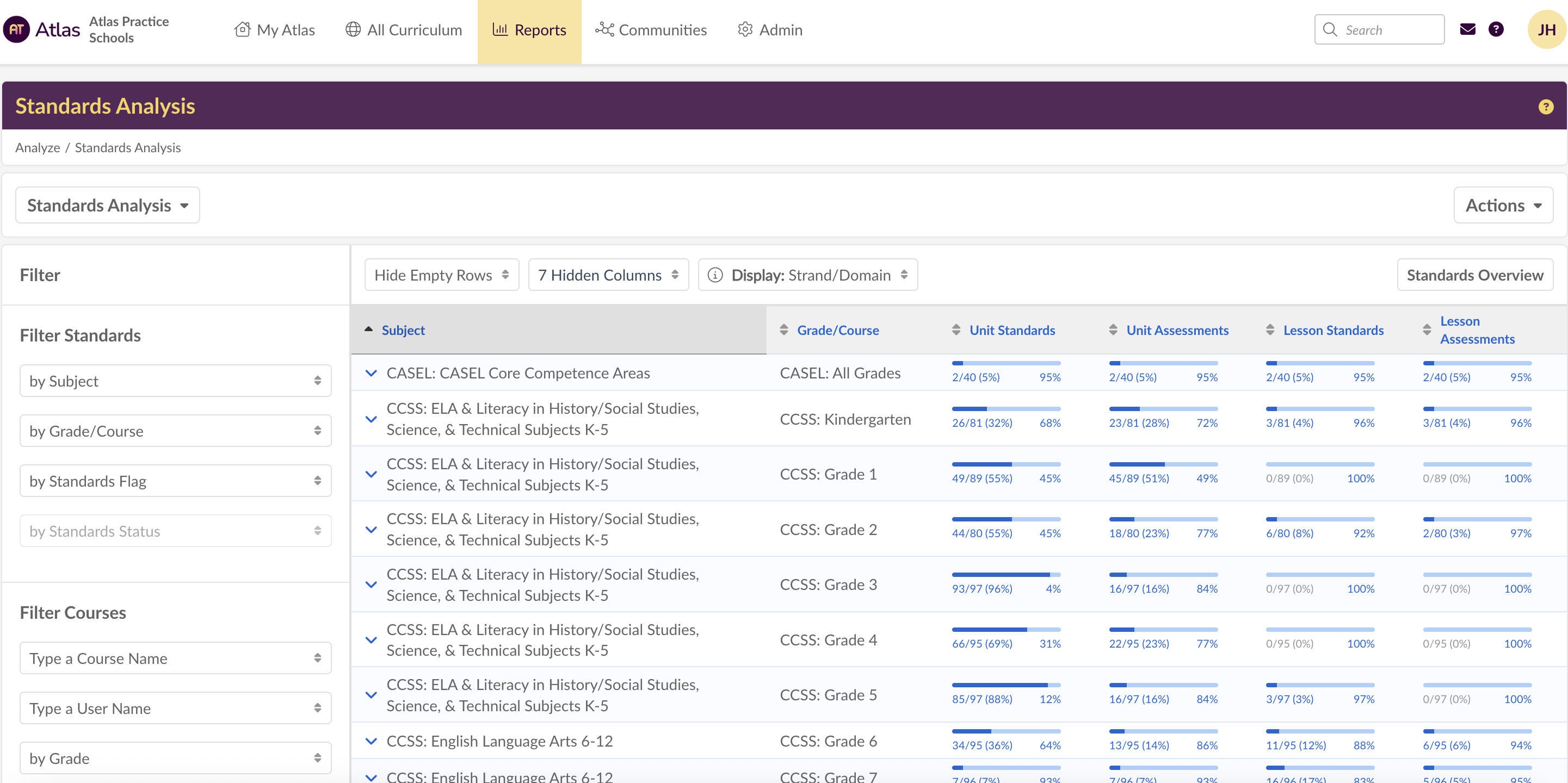Viewport: 1568px width, 783px height.
Task: Click the Analyze breadcrumb link
Action: [x=37, y=148]
